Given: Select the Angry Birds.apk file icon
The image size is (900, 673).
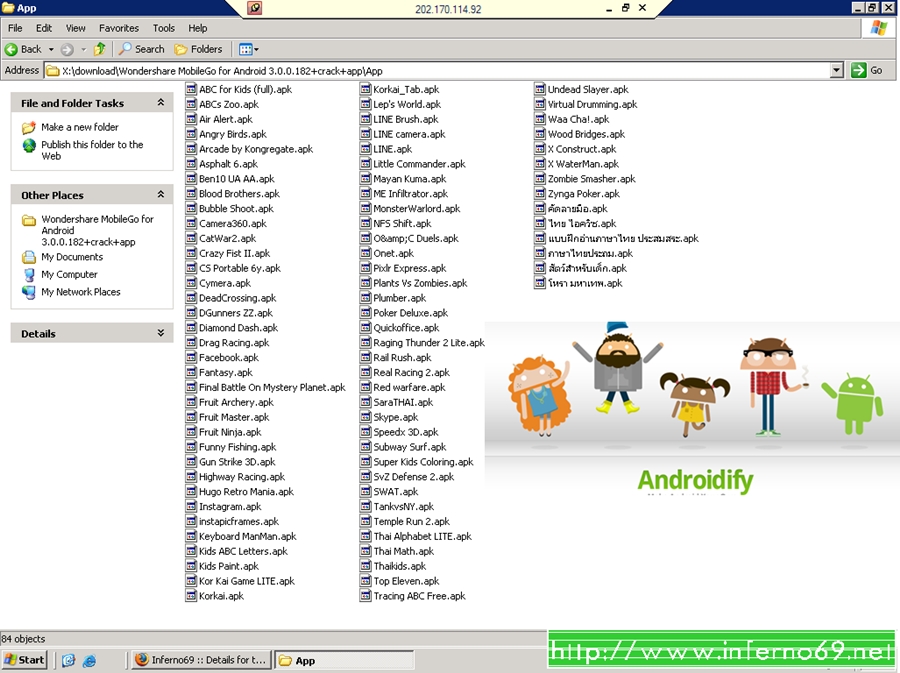Looking at the screenshot, I should pos(191,134).
